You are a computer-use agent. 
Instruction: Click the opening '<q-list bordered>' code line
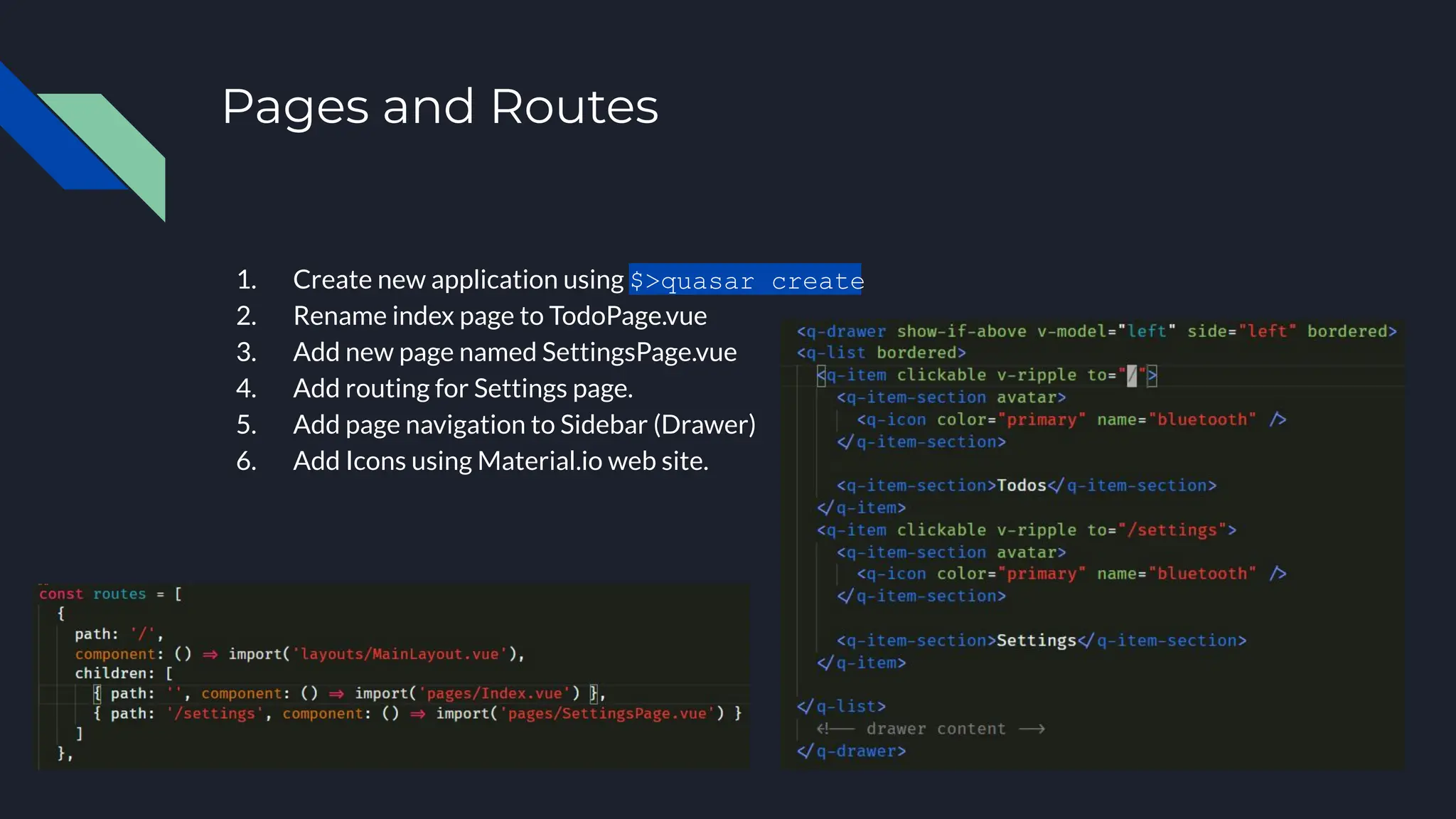click(881, 353)
